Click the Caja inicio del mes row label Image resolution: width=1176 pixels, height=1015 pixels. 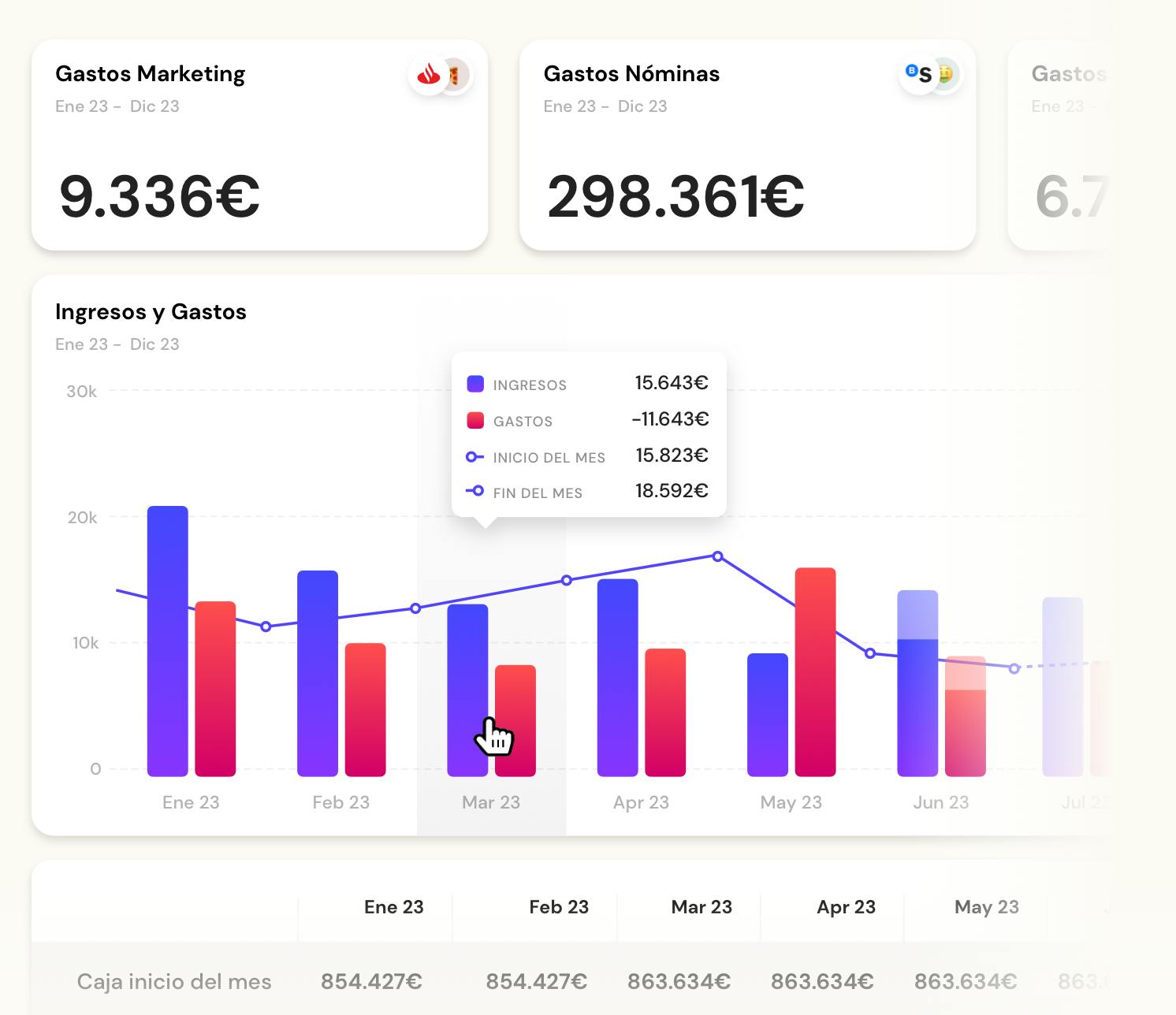pyautogui.click(x=174, y=982)
